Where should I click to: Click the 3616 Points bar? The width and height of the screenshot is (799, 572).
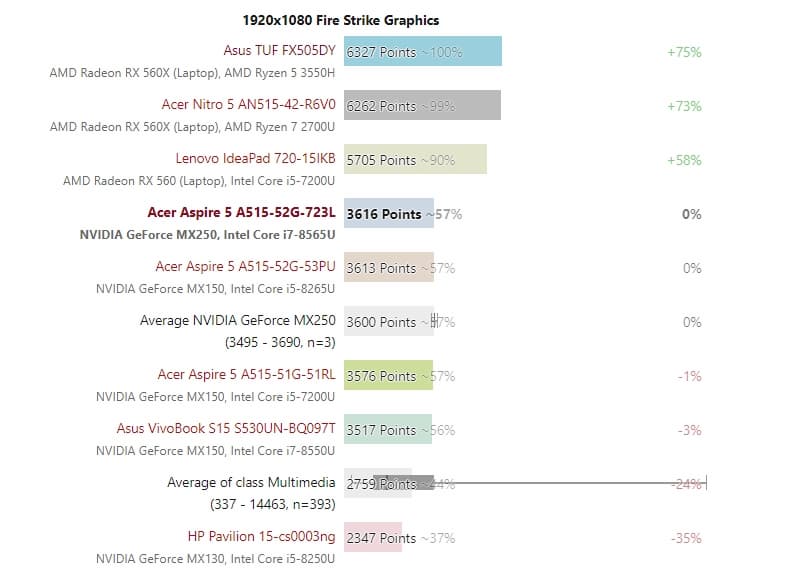[388, 213]
